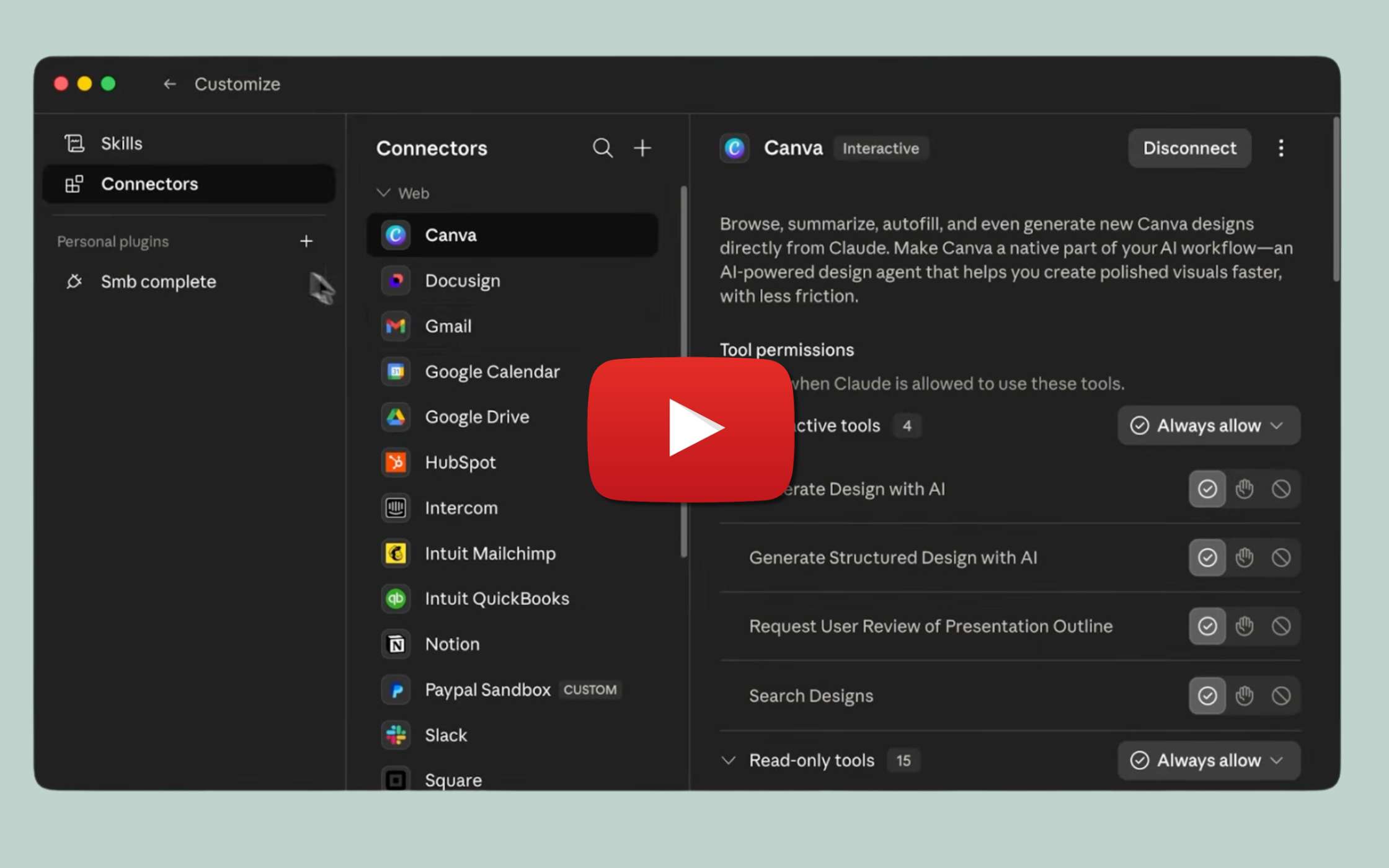Image resolution: width=1389 pixels, height=868 pixels.
Task: Click the Intuit Mailchimp connector icon
Action: pos(396,553)
